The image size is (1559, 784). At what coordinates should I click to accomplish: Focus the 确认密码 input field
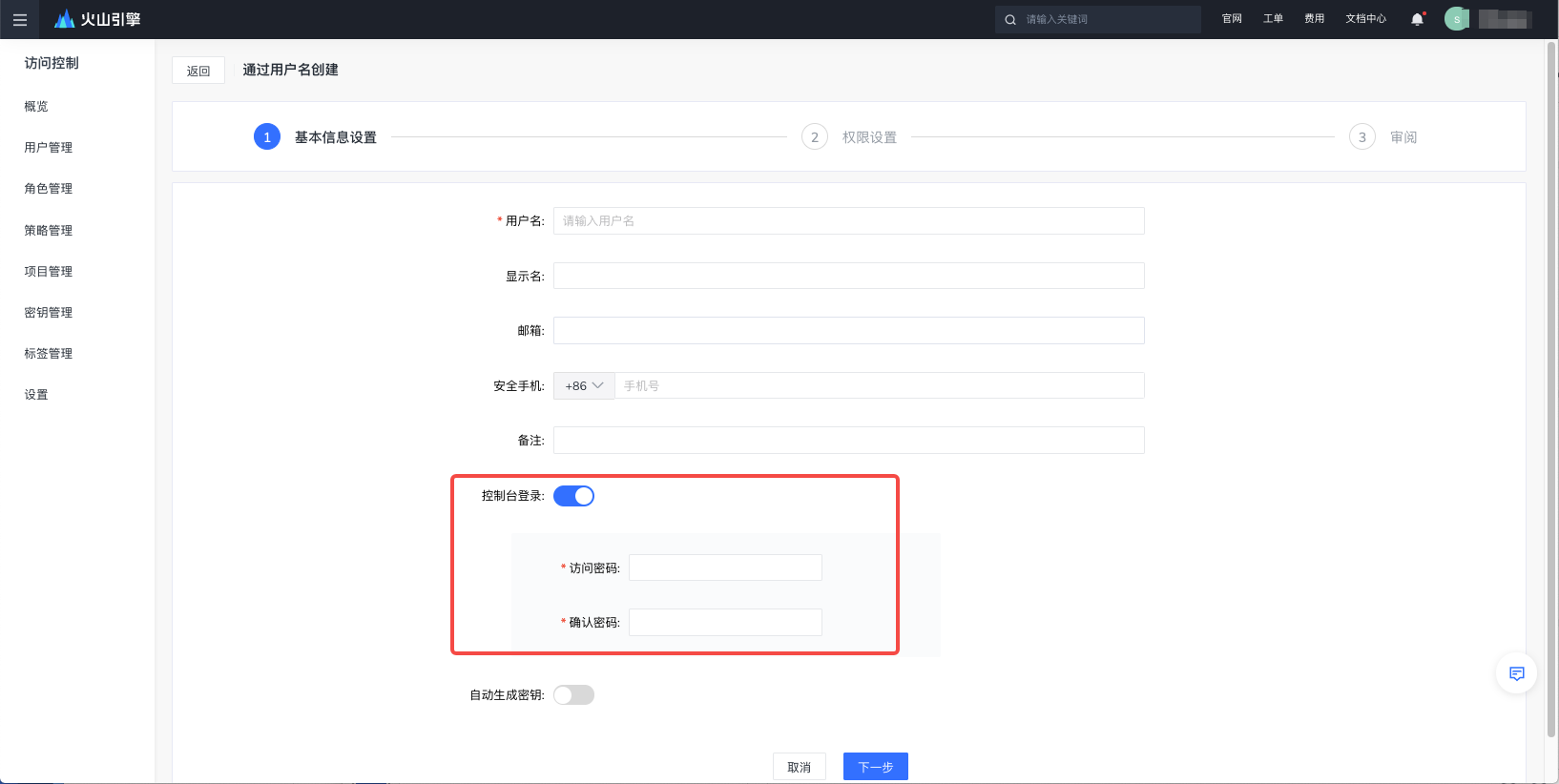725,623
